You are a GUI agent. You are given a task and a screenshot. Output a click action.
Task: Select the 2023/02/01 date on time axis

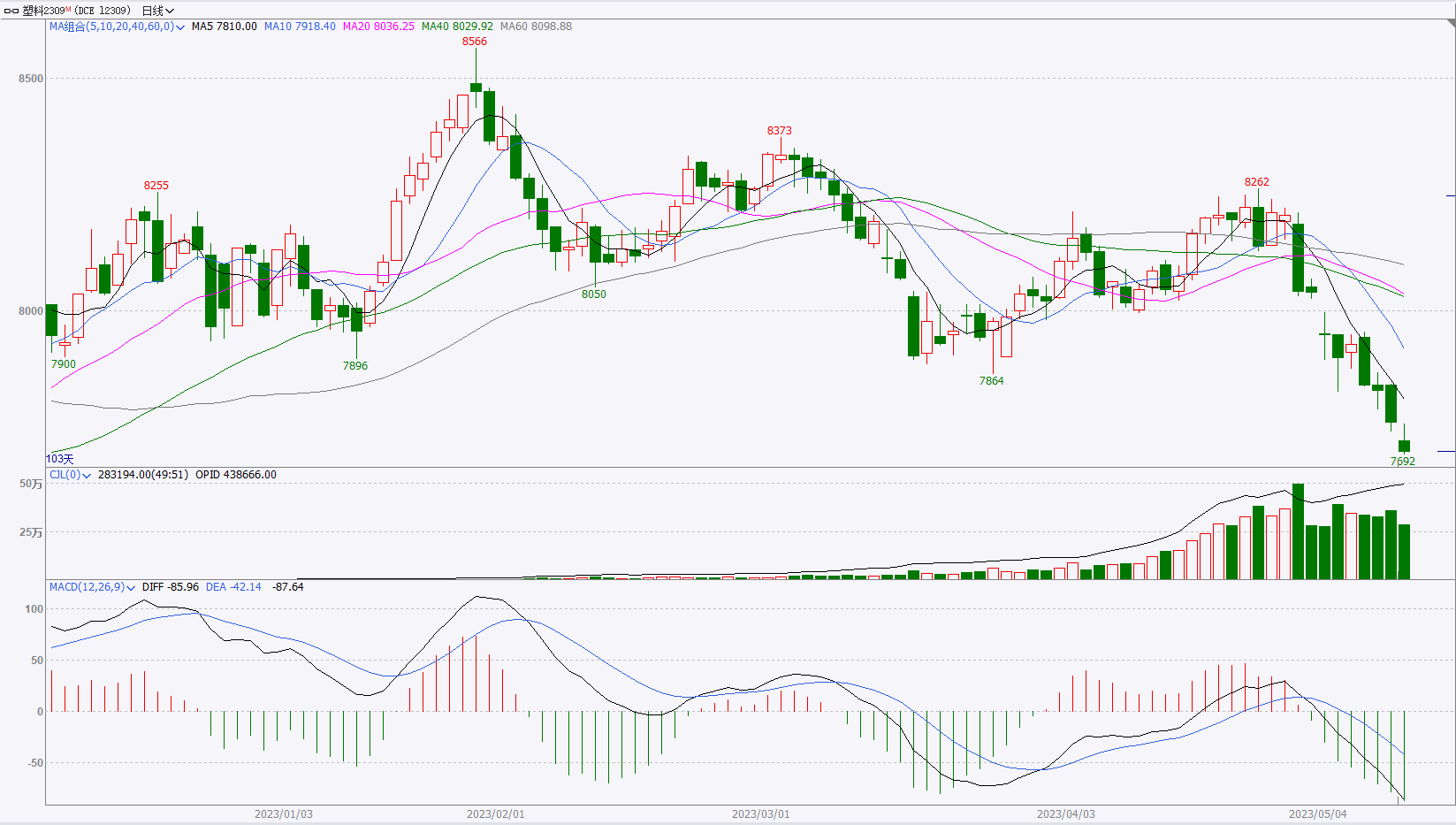point(495,814)
